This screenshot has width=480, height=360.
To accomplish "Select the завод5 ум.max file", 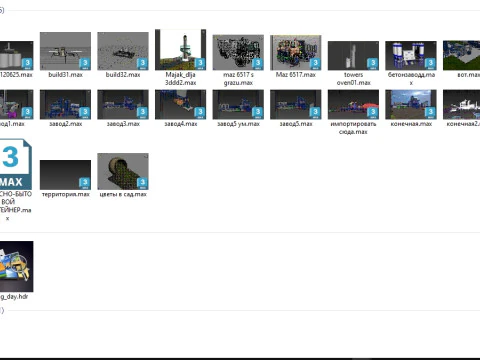I will point(238,104).
